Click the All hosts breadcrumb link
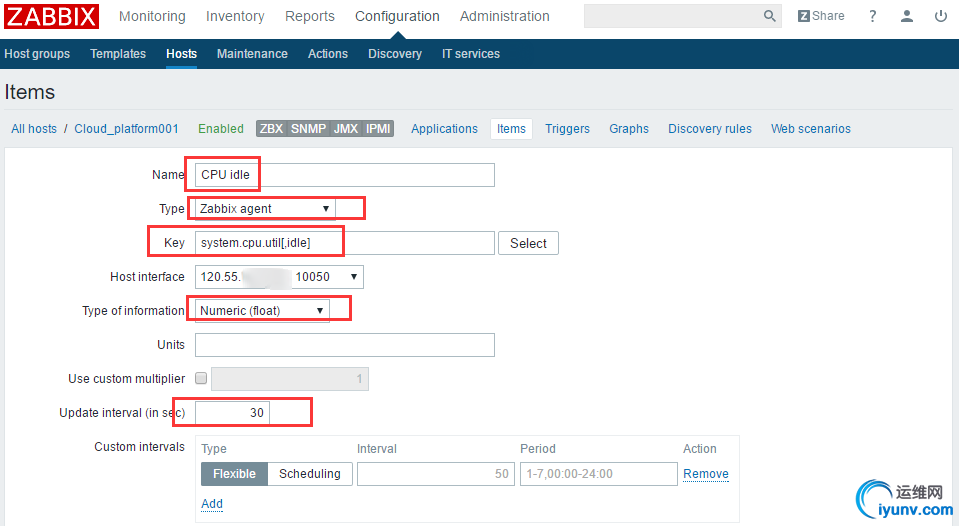This screenshot has width=959, height=526. [x=34, y=129]
